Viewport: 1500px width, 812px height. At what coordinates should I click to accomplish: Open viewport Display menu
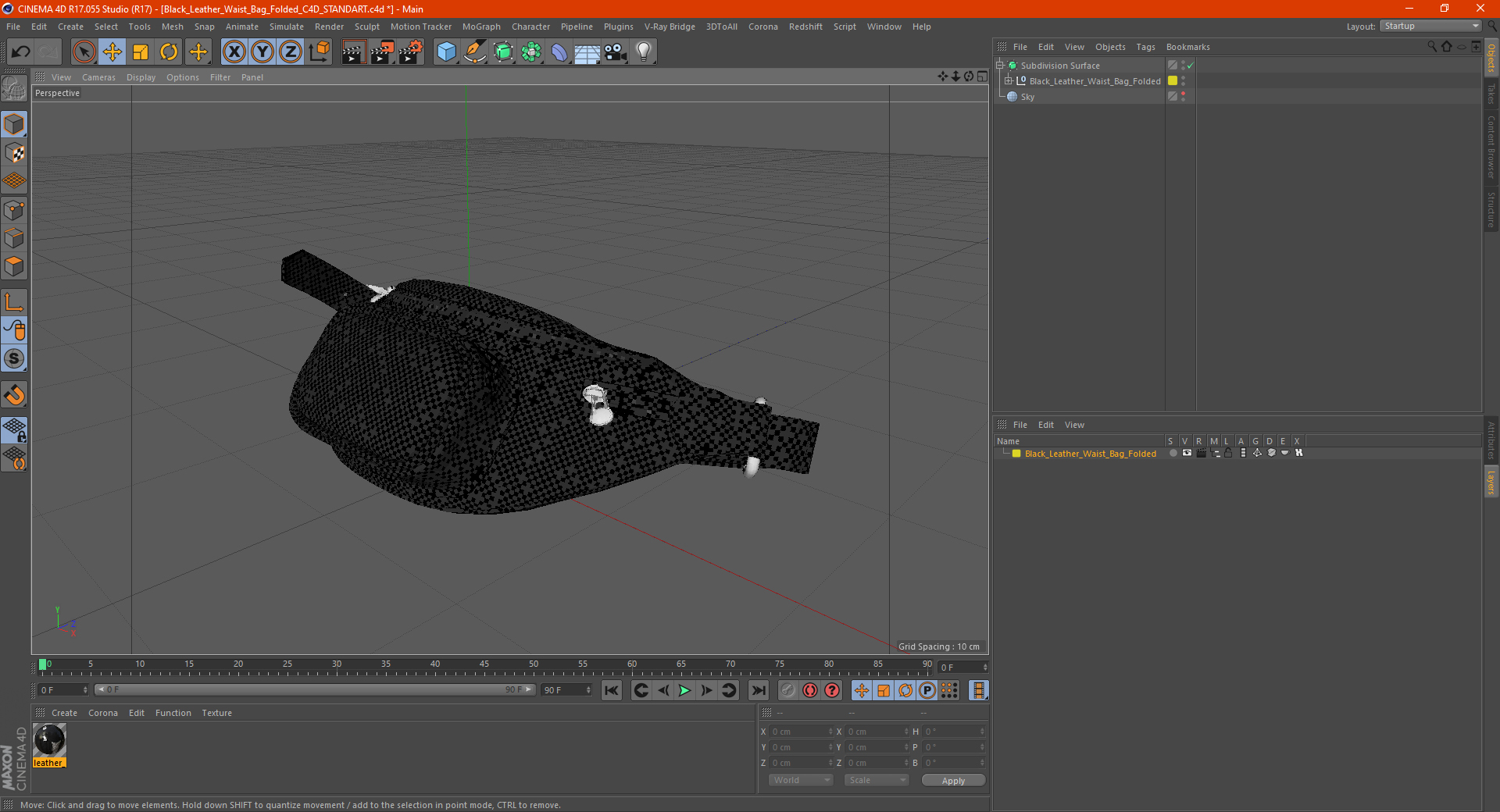point(141,77)
